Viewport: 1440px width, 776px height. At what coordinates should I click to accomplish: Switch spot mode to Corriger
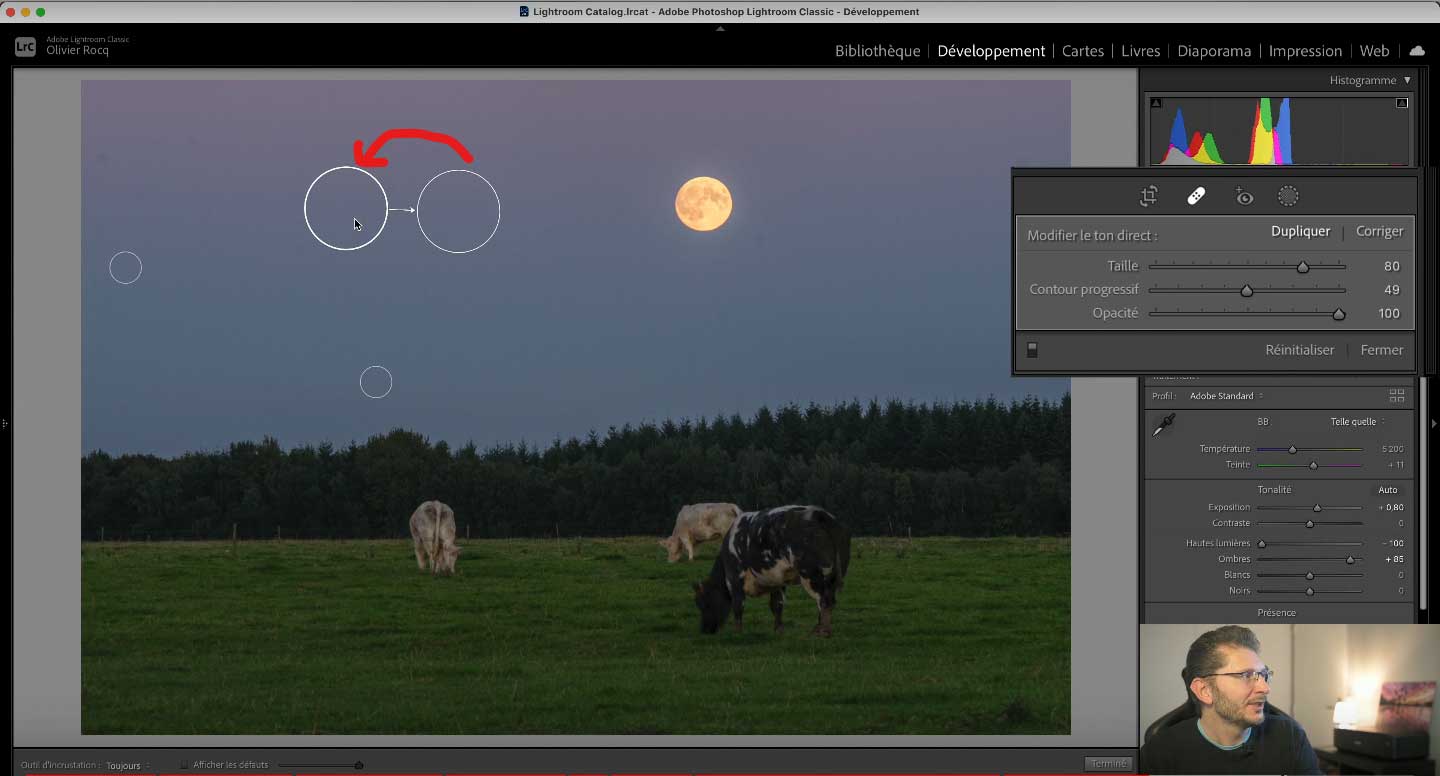pyautogui.click(x=1379, y=231)
